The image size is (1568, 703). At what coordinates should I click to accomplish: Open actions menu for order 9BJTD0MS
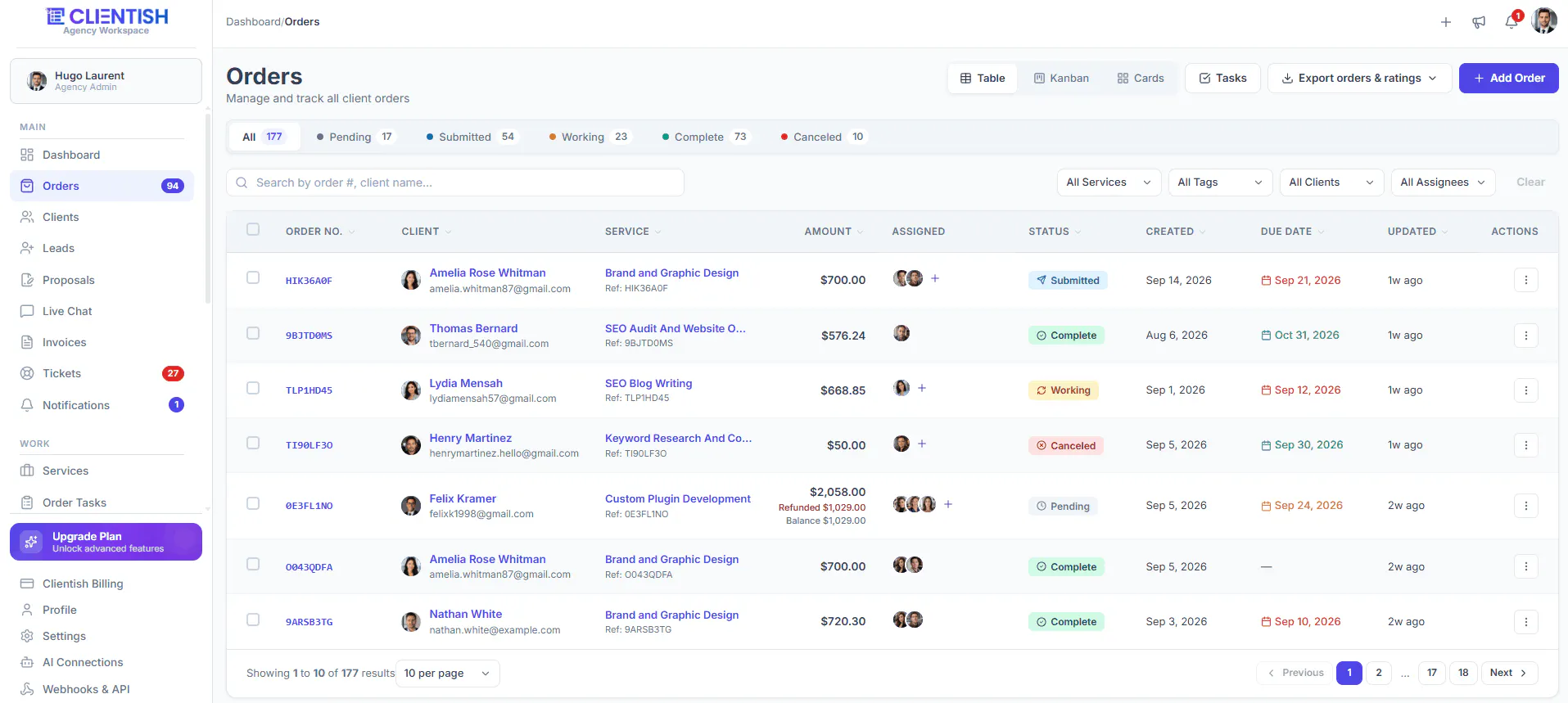(1526, 336)
